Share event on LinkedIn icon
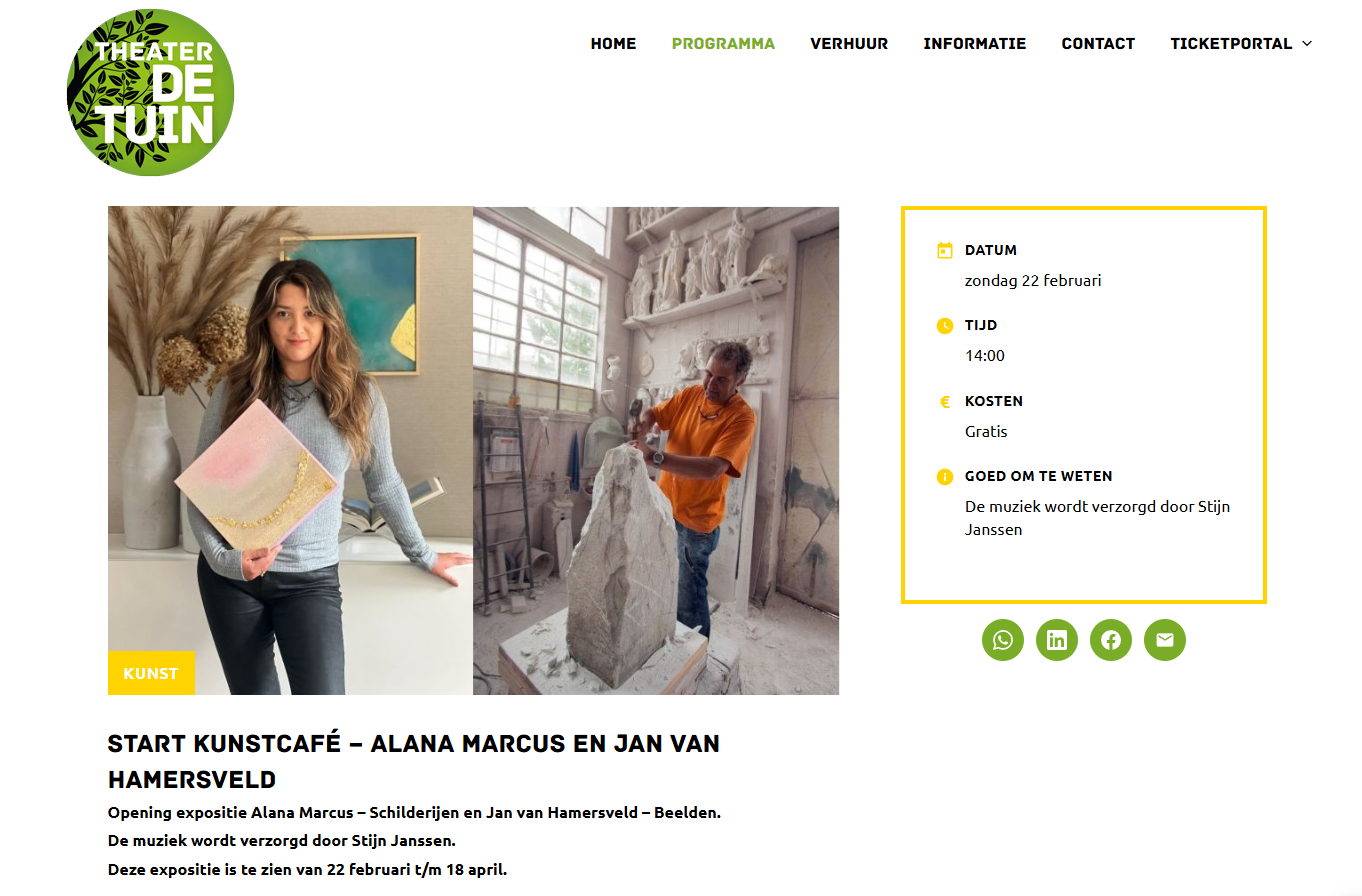 point(1057,640)
